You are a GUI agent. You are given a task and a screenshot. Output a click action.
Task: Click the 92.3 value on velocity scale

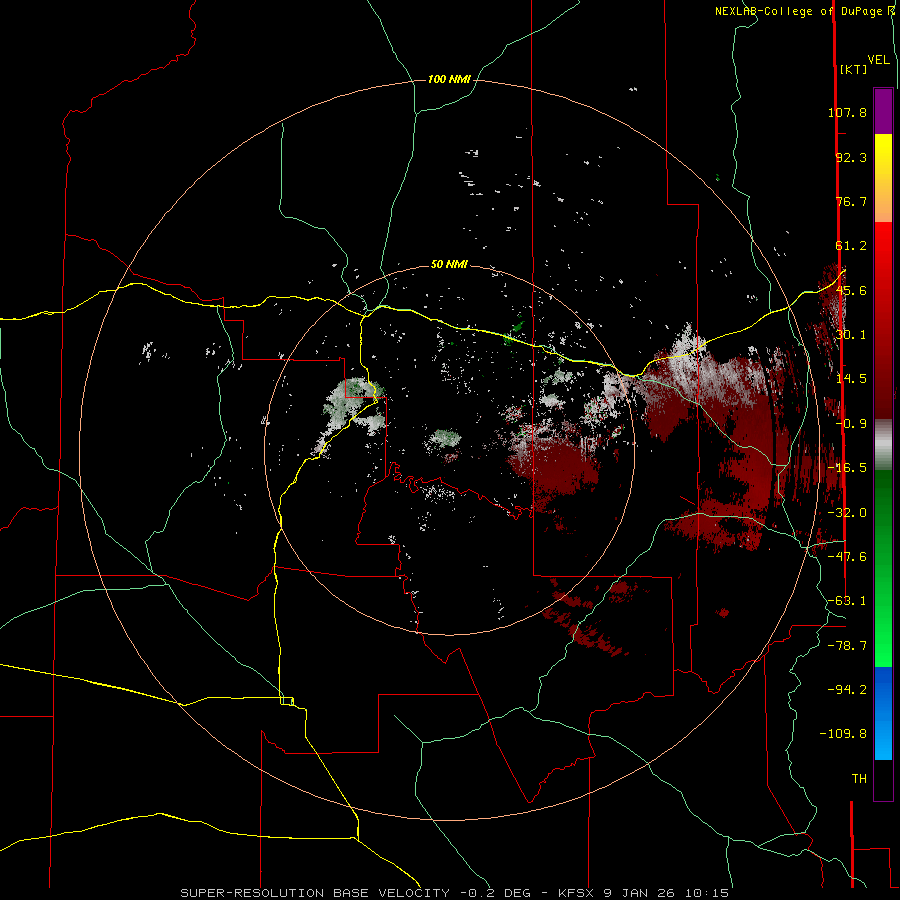pos(851,157)
